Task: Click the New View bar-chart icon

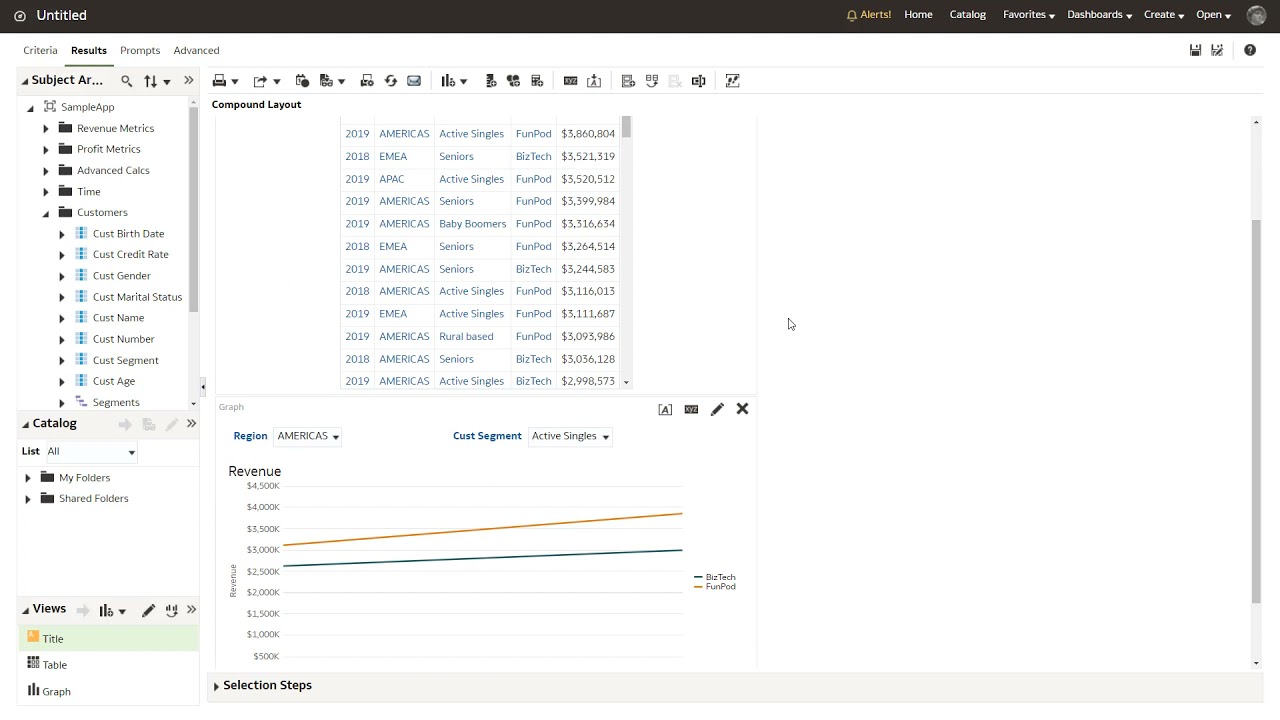Action: (x=448, y=81)
